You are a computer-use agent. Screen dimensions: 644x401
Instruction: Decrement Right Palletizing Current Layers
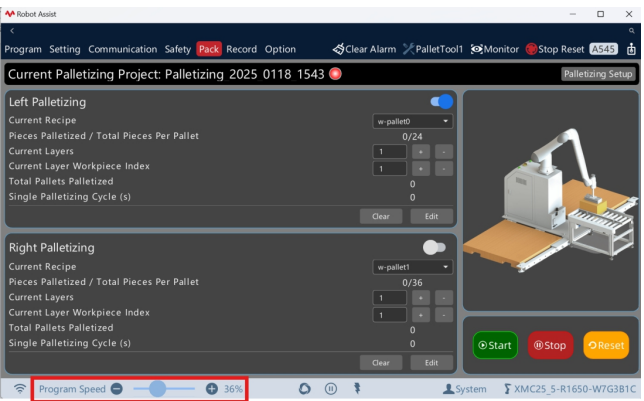pos(444,298)
